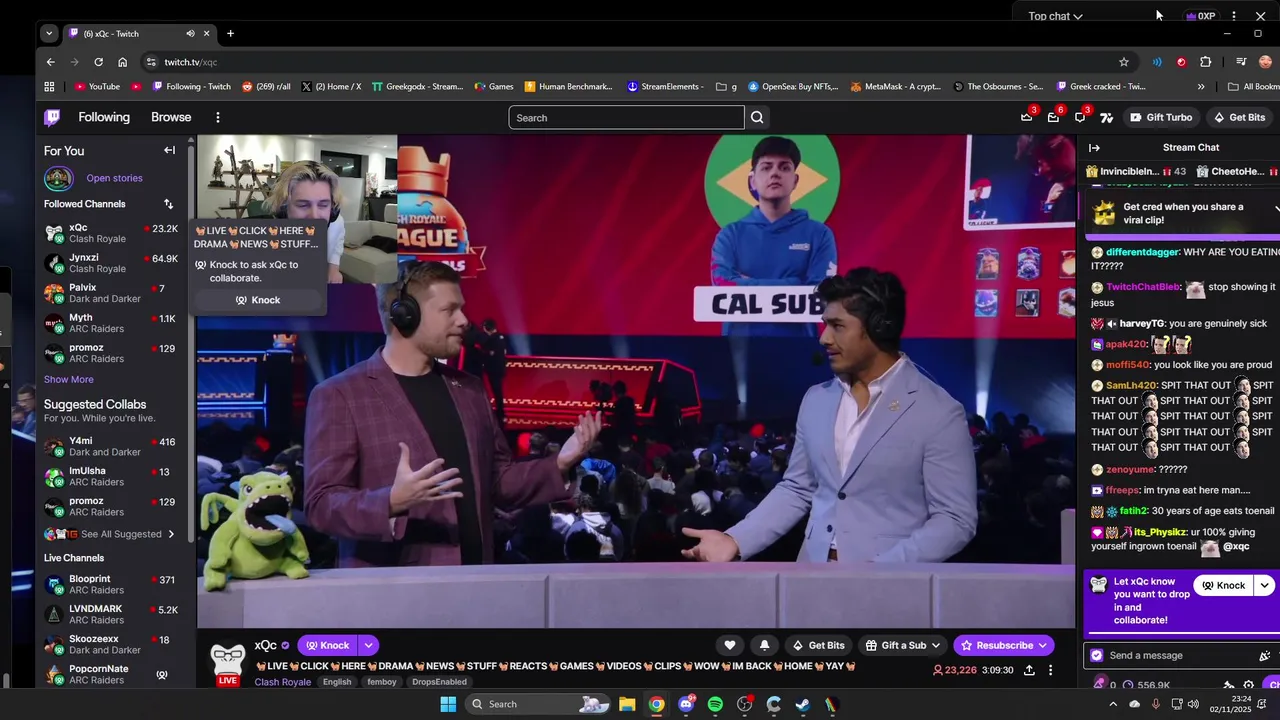Show hidden system tray icons
Image resolution: width=1280 pixels, height=720 pixels.
coord(1112,704)
